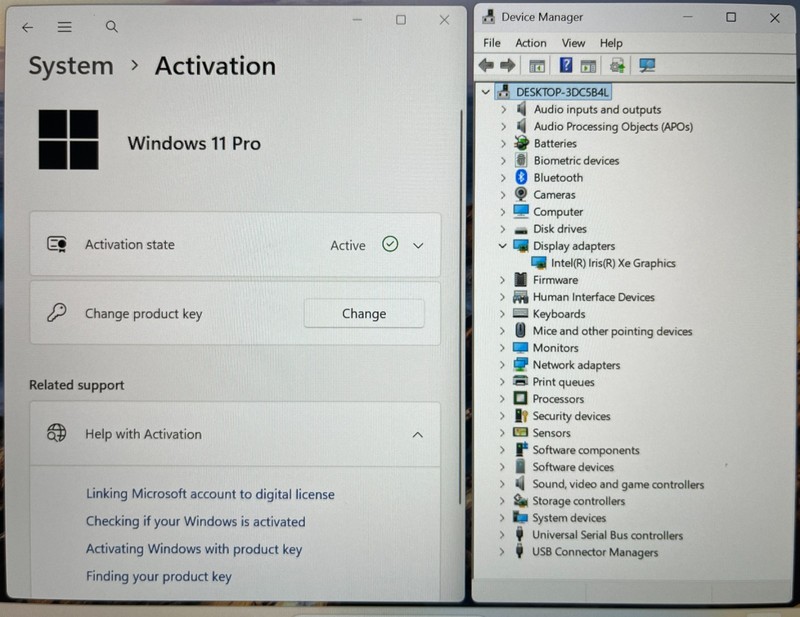Expand the System devices node

click(502, 517)
